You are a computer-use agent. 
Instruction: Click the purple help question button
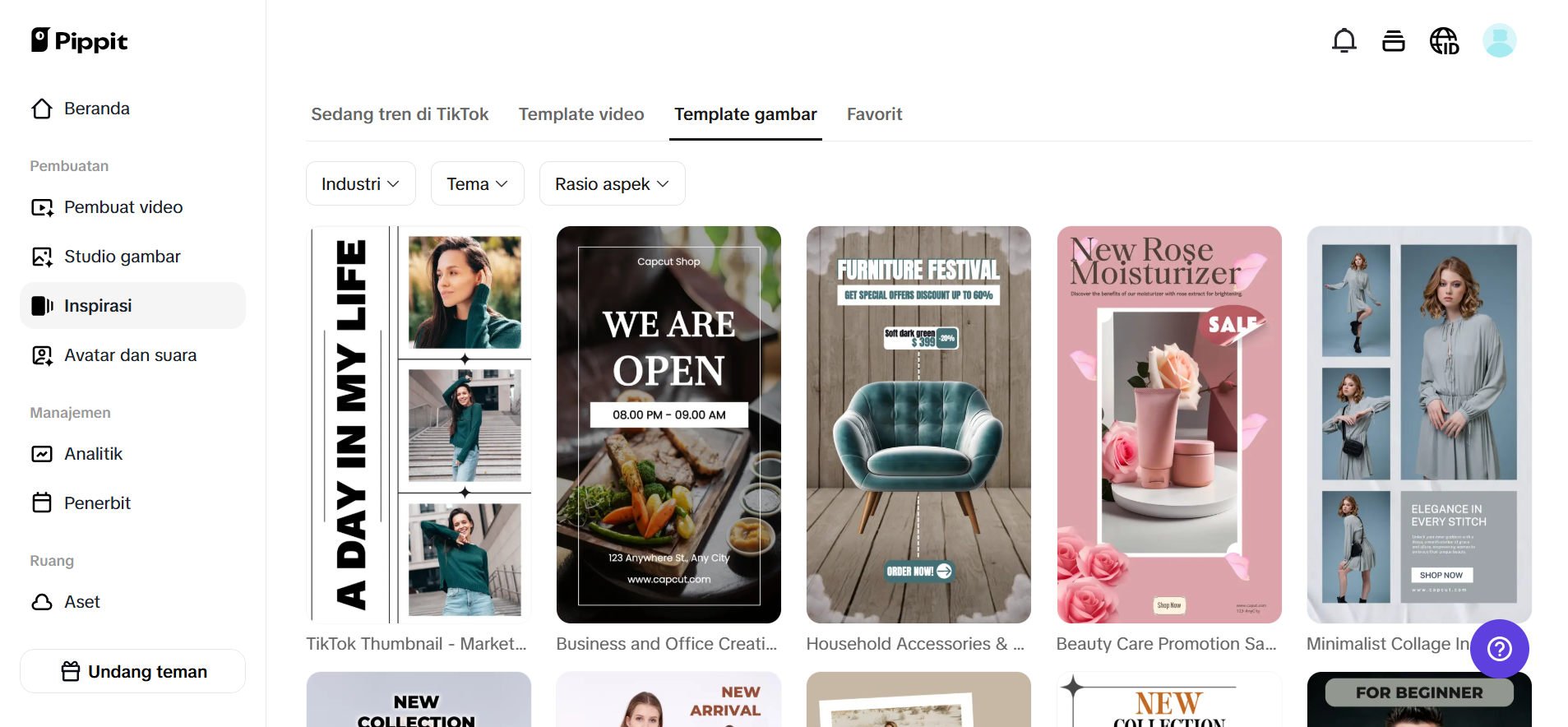click(1499, 649)
